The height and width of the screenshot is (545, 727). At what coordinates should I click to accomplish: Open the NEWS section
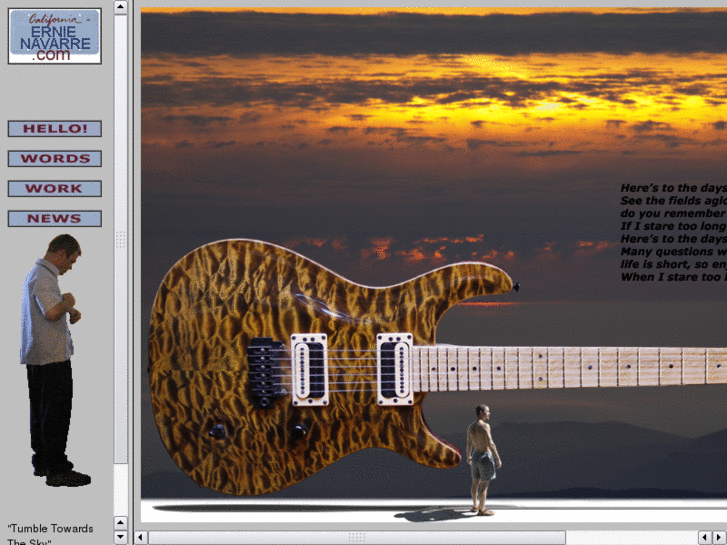click(55, 218)
